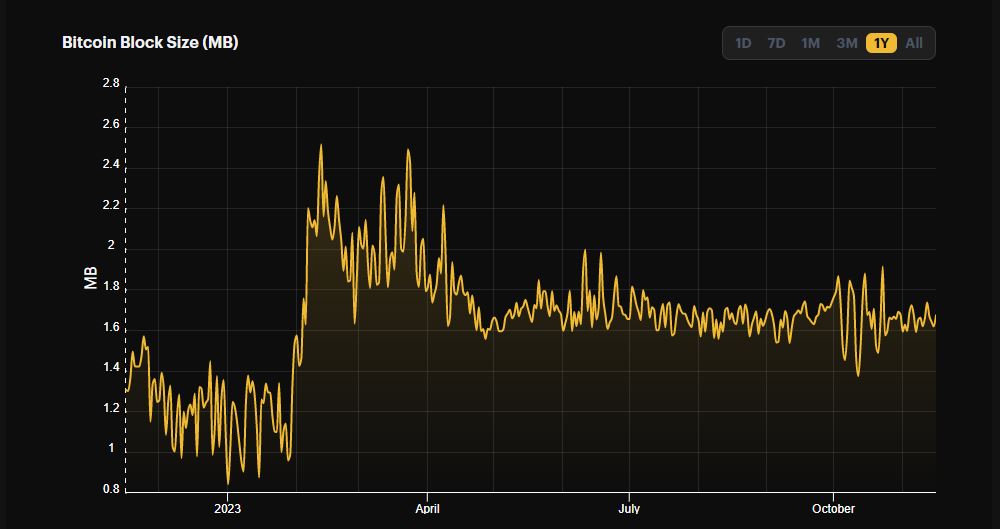Click the Bitcoin Block Size (MB) title

click(x=150, y=43)
